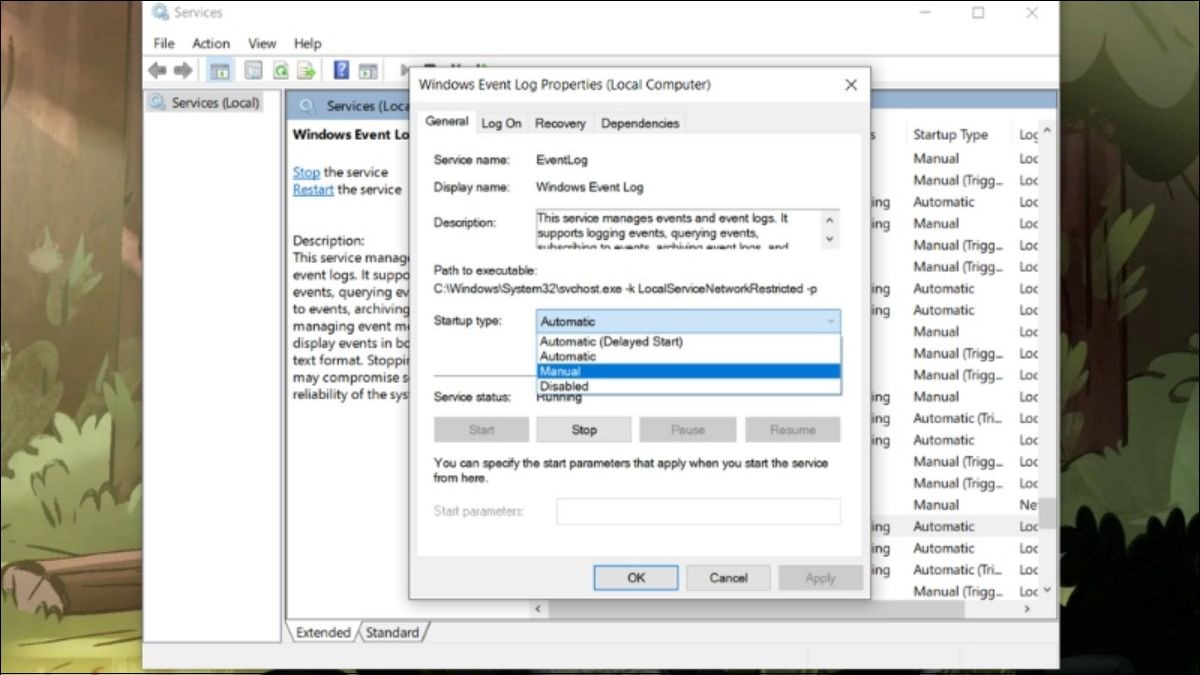Switch to the Extended view tab
Image resolution: width=1200 pixels, height=675 pixels.
323,632
